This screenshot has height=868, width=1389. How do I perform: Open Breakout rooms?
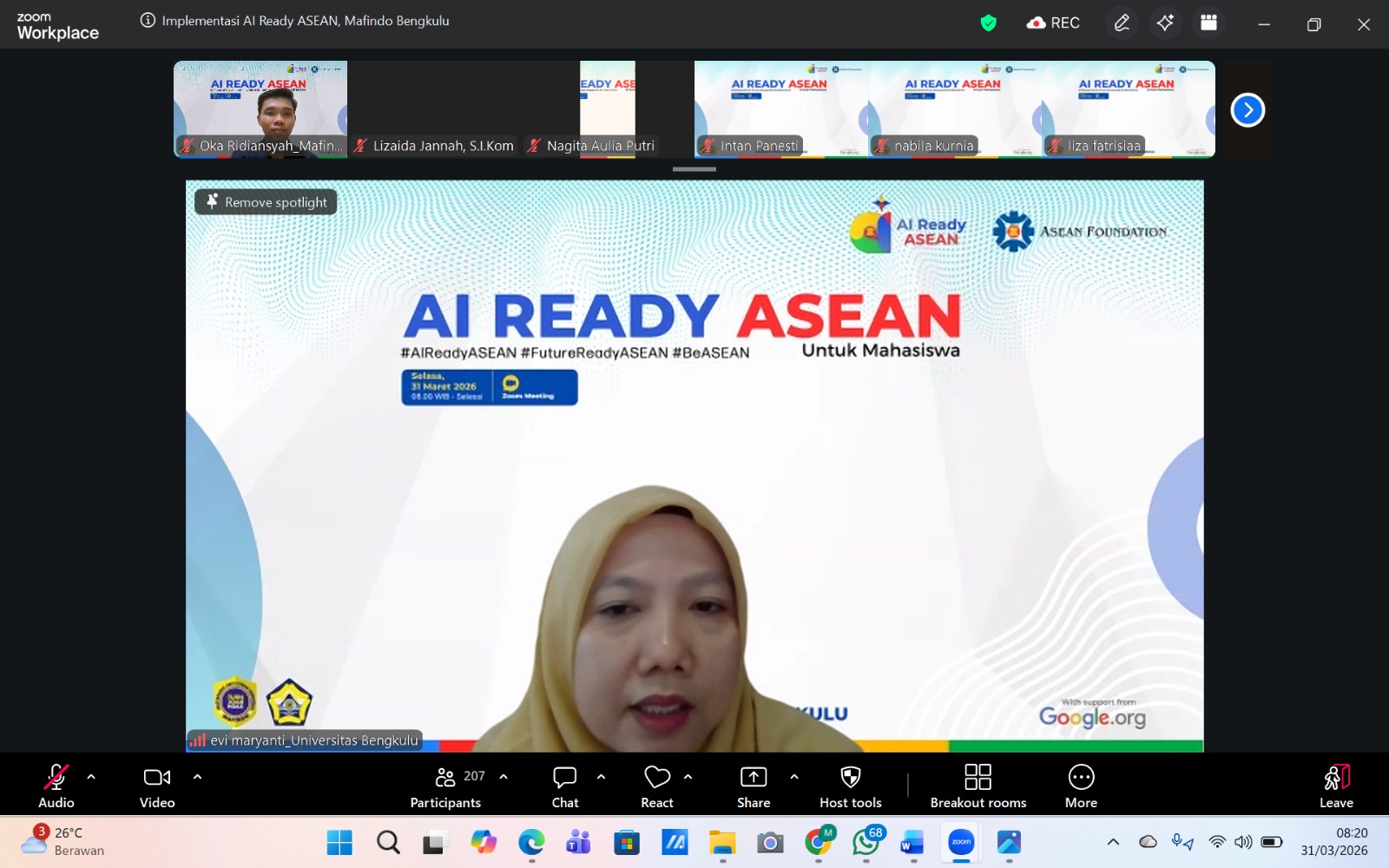click(x=978, y=786)
